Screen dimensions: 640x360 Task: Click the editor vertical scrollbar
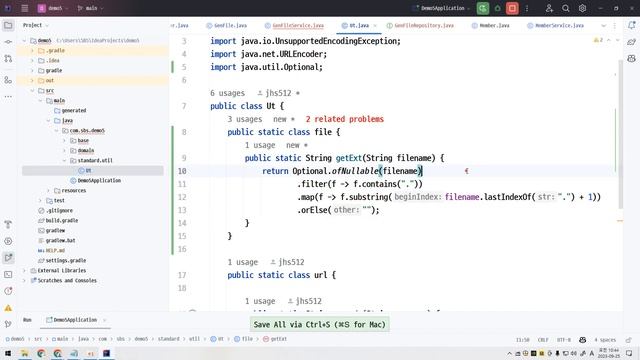620,135
